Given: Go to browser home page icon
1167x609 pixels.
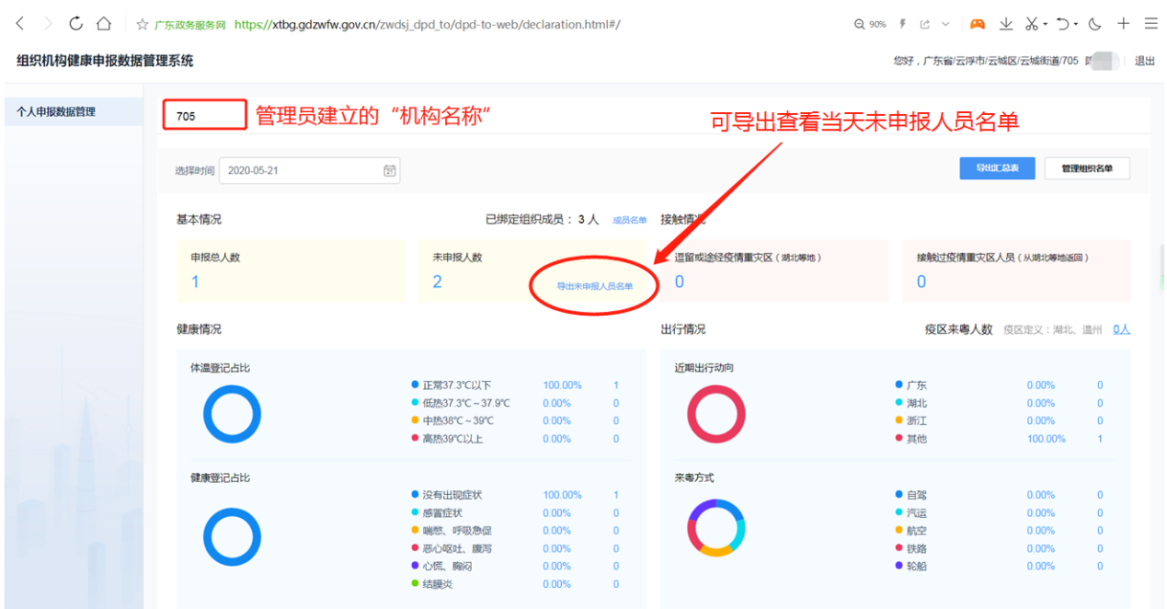Looking at the screenshot, I should [x=103, y=24].
